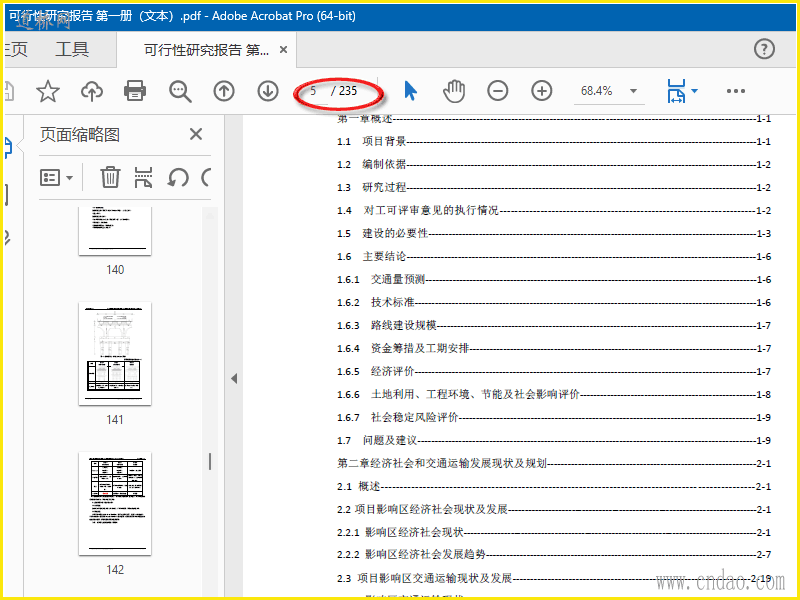Screen dimensions: 800x600
Task: Add the bookmark star to this file
Action: 48,91
